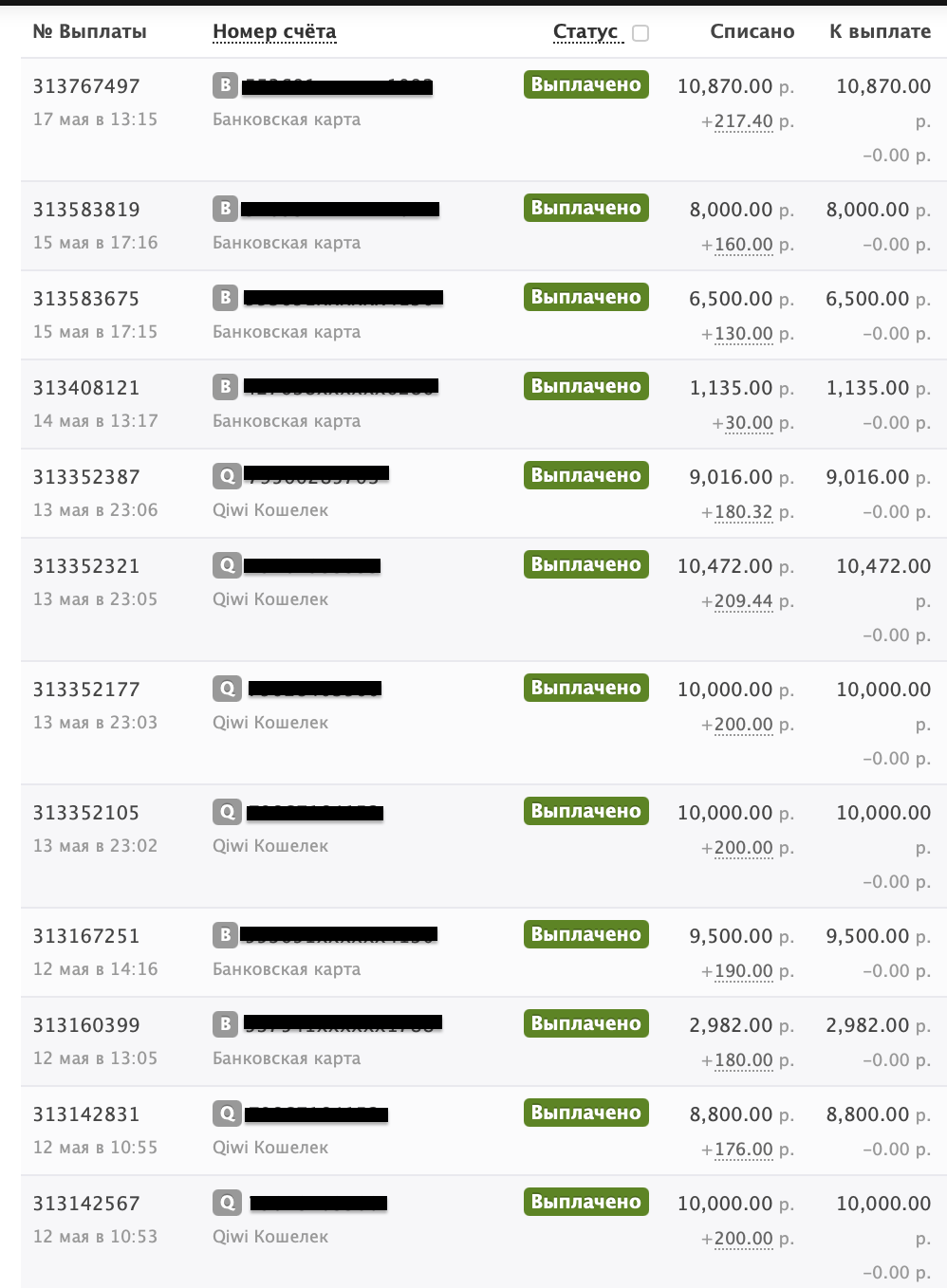Viewport: 947px width, 1288px height.
Task: Select payout number 313352321
Action: 86,566
